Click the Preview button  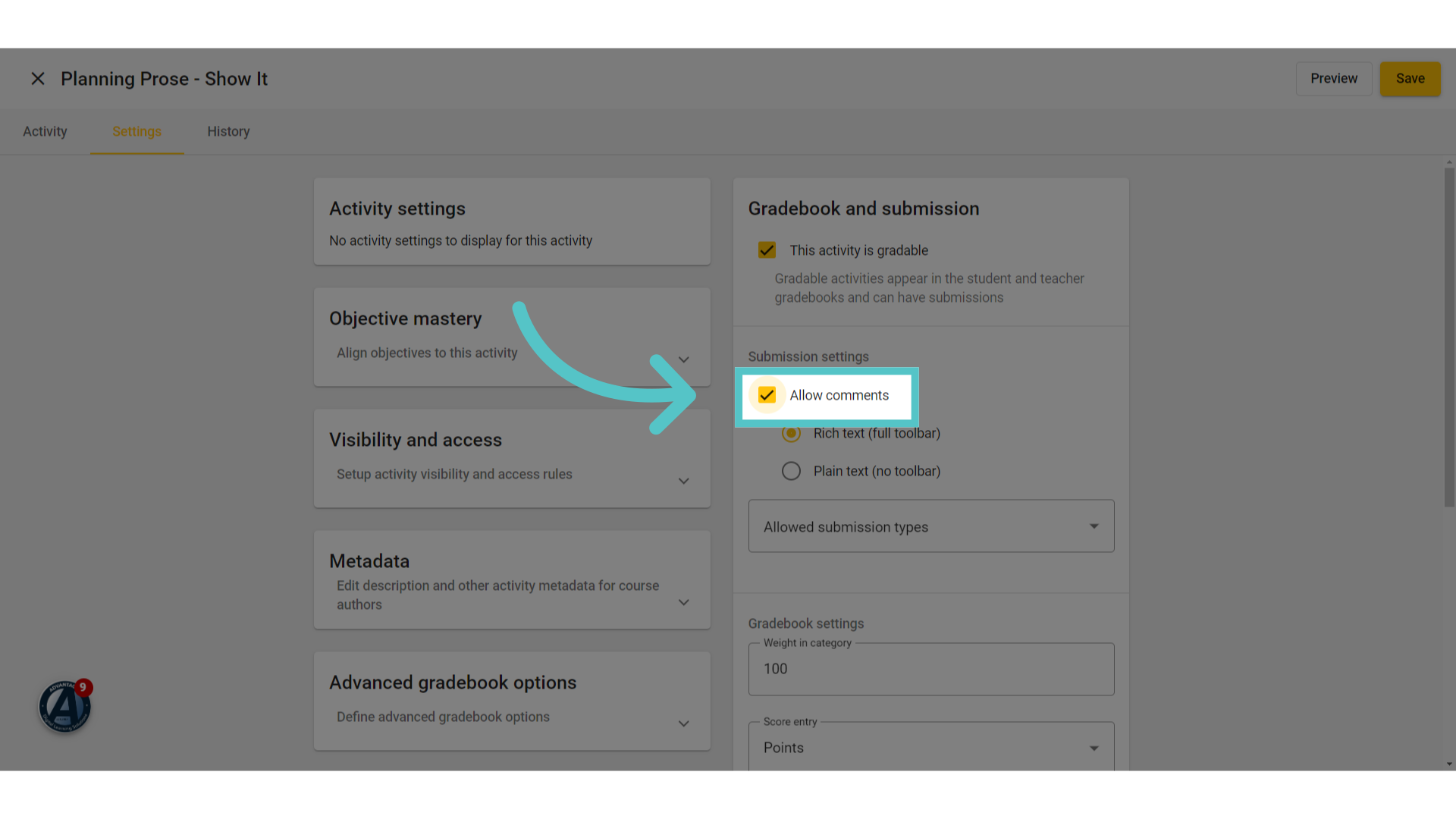point(1334,79)
